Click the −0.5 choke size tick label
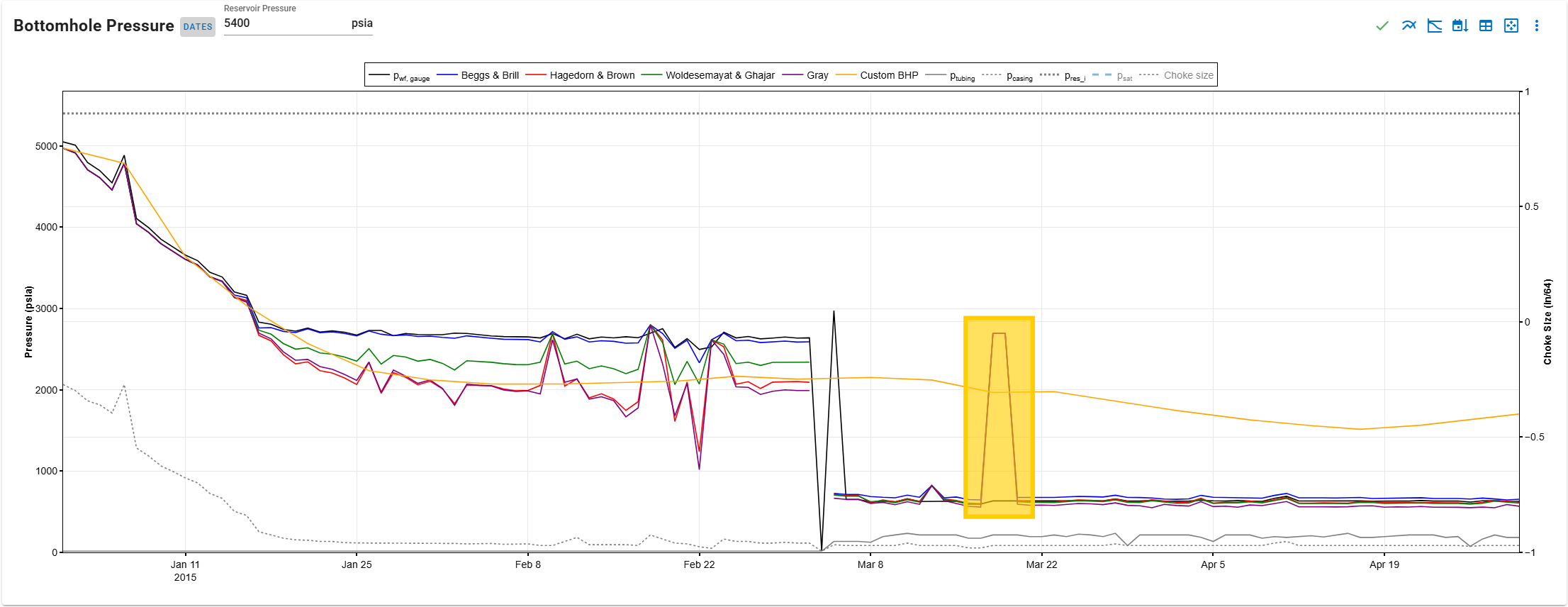 point(1534,437)
